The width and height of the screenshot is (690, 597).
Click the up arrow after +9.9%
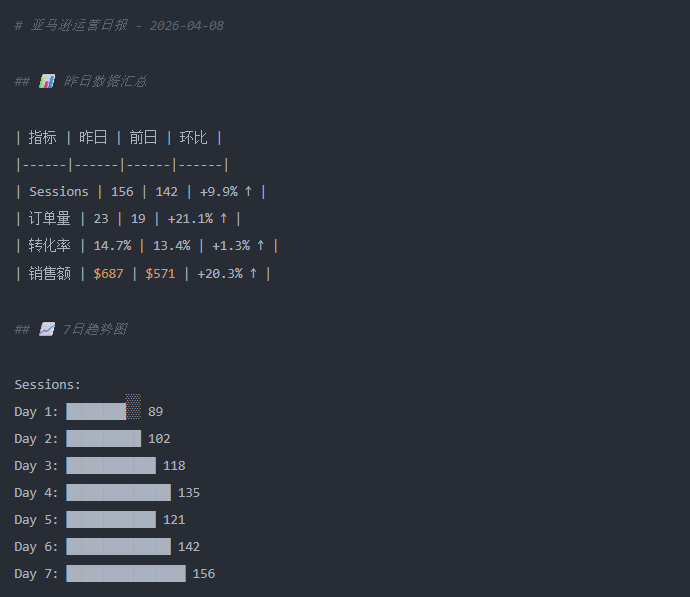pos(248,191)
